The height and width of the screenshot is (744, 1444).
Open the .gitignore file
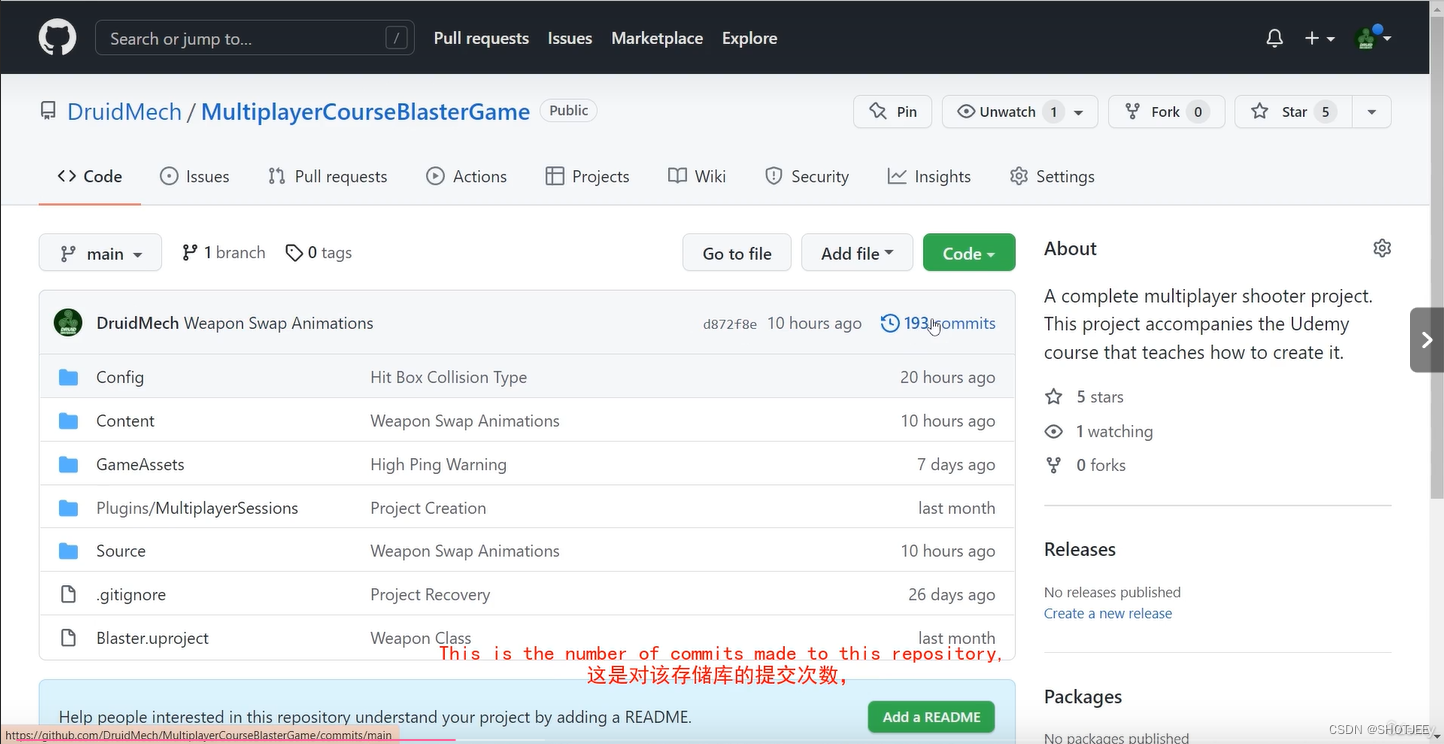click(131, 594)
